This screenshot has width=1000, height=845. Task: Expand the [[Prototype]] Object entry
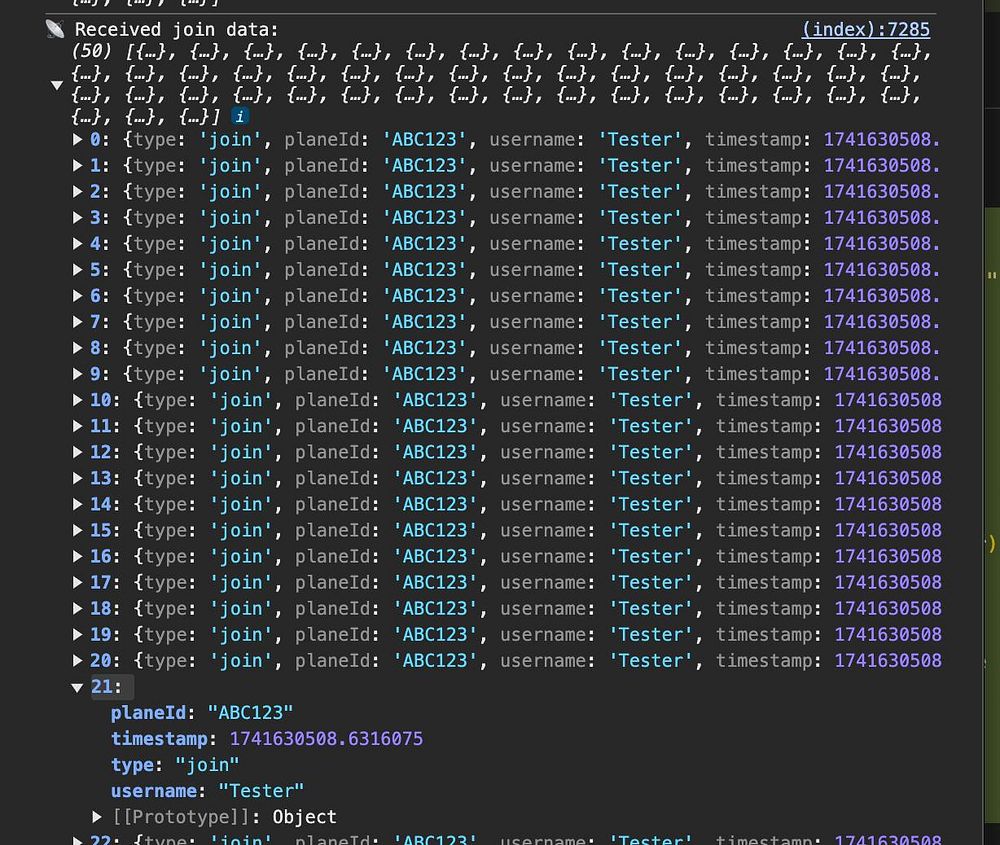click(x=97, y=817)
